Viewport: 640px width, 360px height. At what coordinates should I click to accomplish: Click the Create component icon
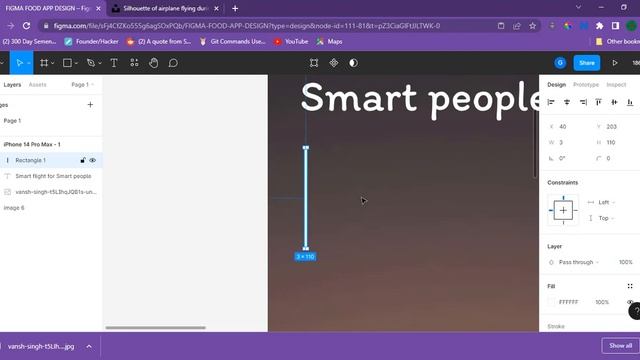pos(334,63)
